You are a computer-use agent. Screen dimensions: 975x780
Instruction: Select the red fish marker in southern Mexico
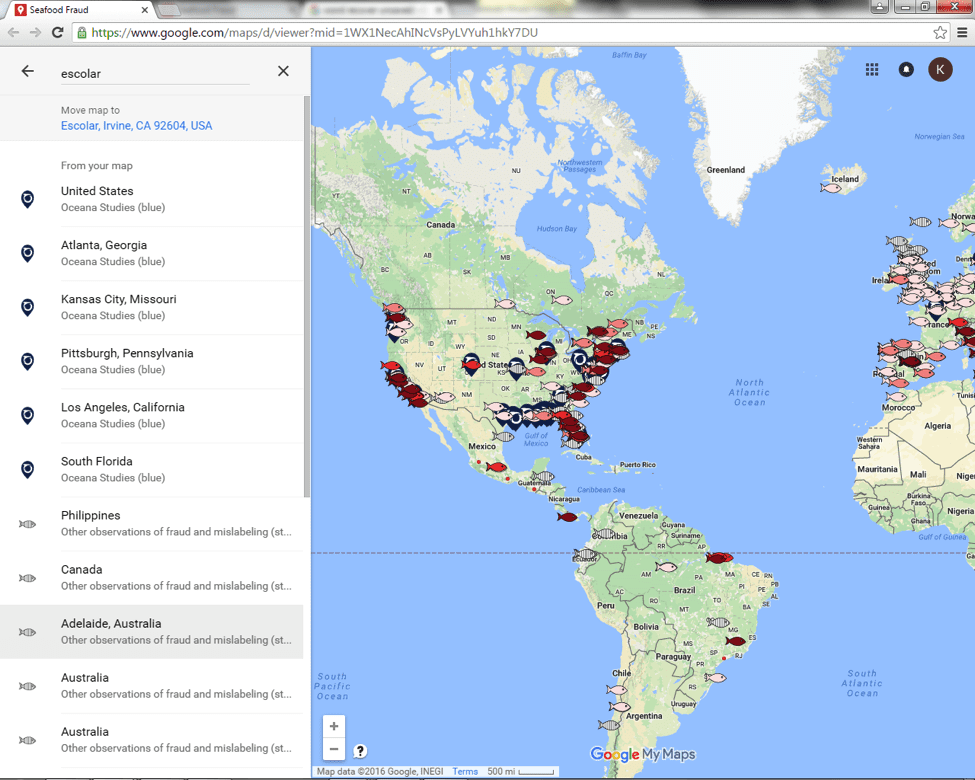click(496, 467)
